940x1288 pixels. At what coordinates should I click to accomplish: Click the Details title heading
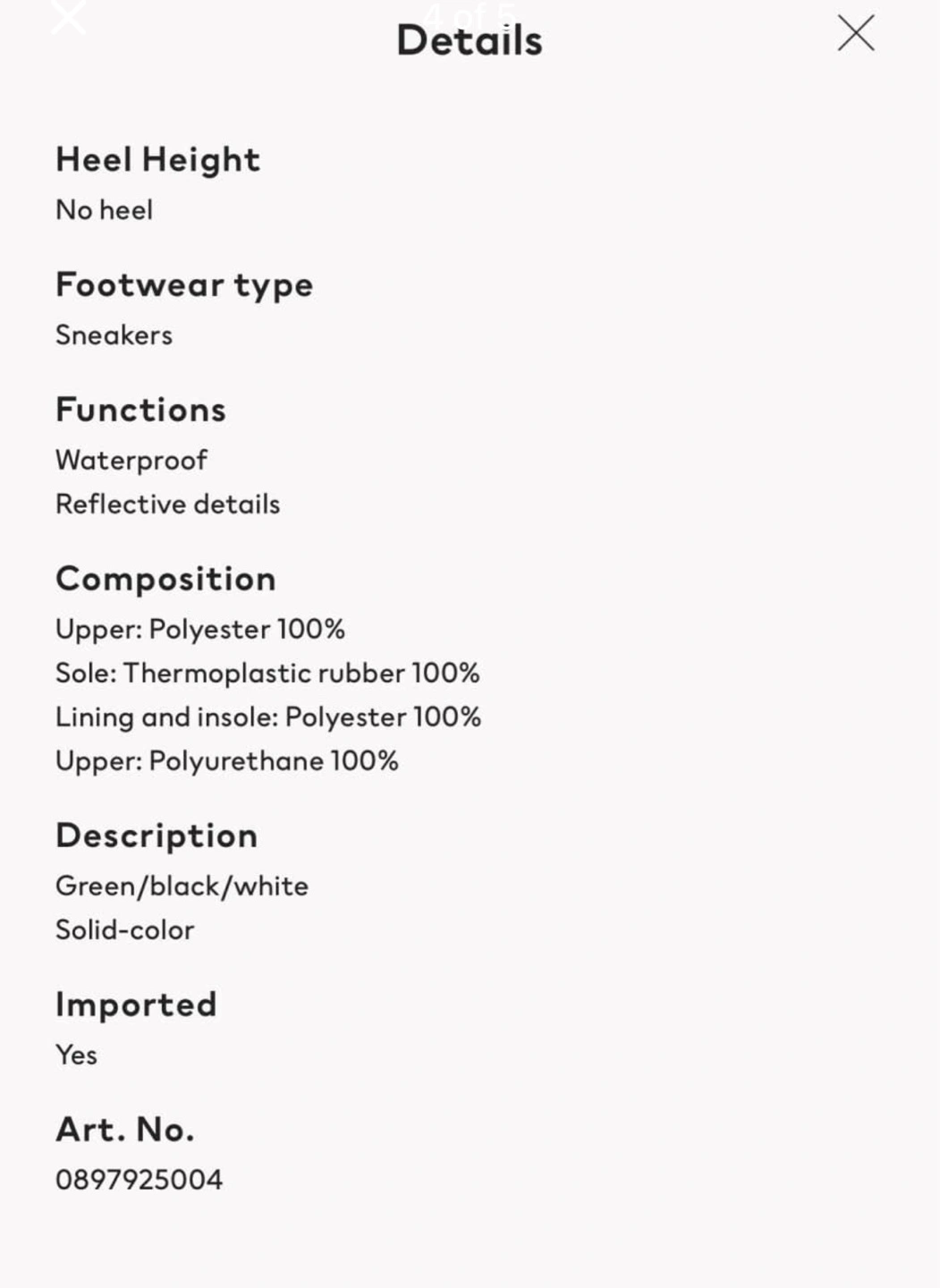[x=469, y=41]
